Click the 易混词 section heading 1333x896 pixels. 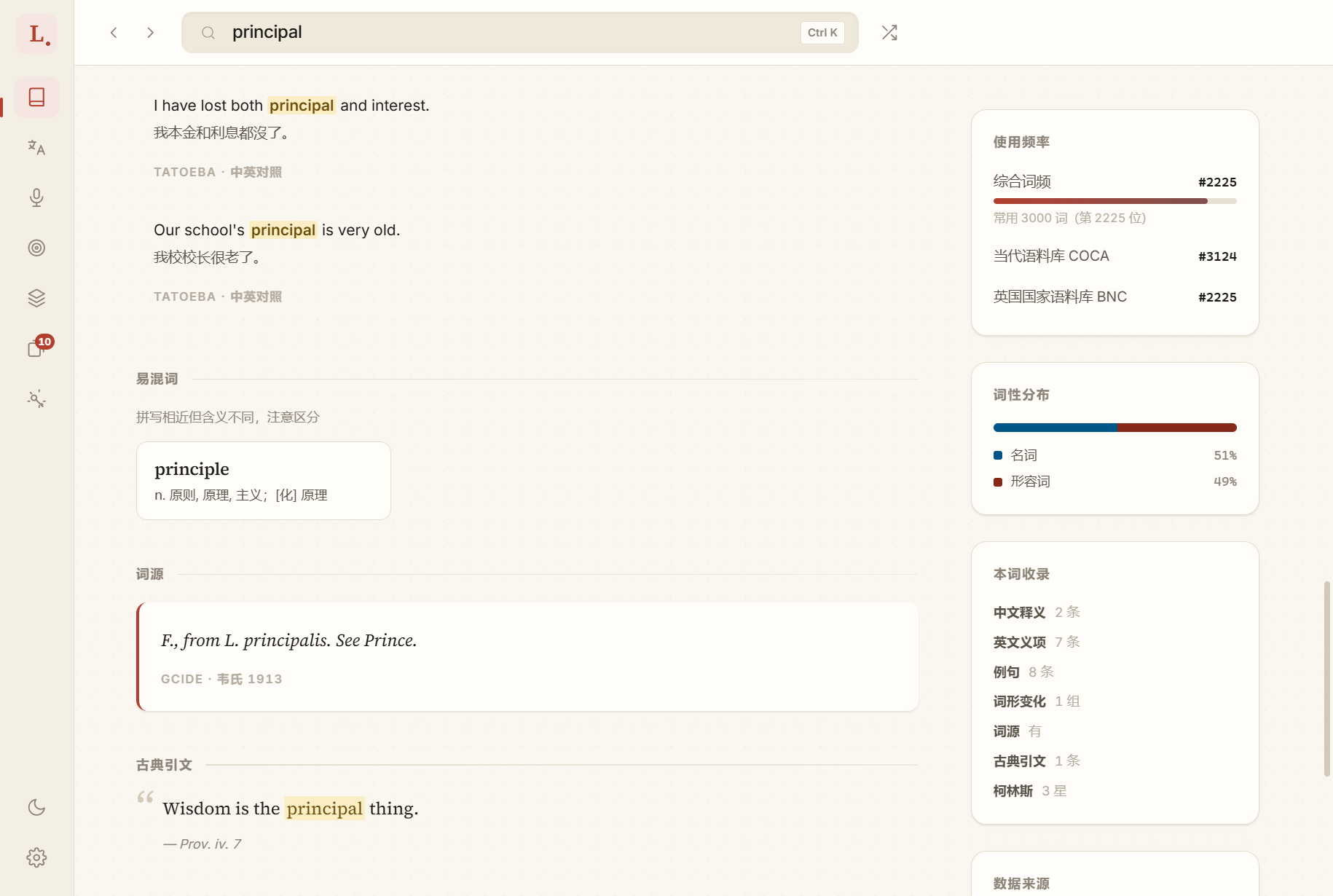(x=157, y=379)
